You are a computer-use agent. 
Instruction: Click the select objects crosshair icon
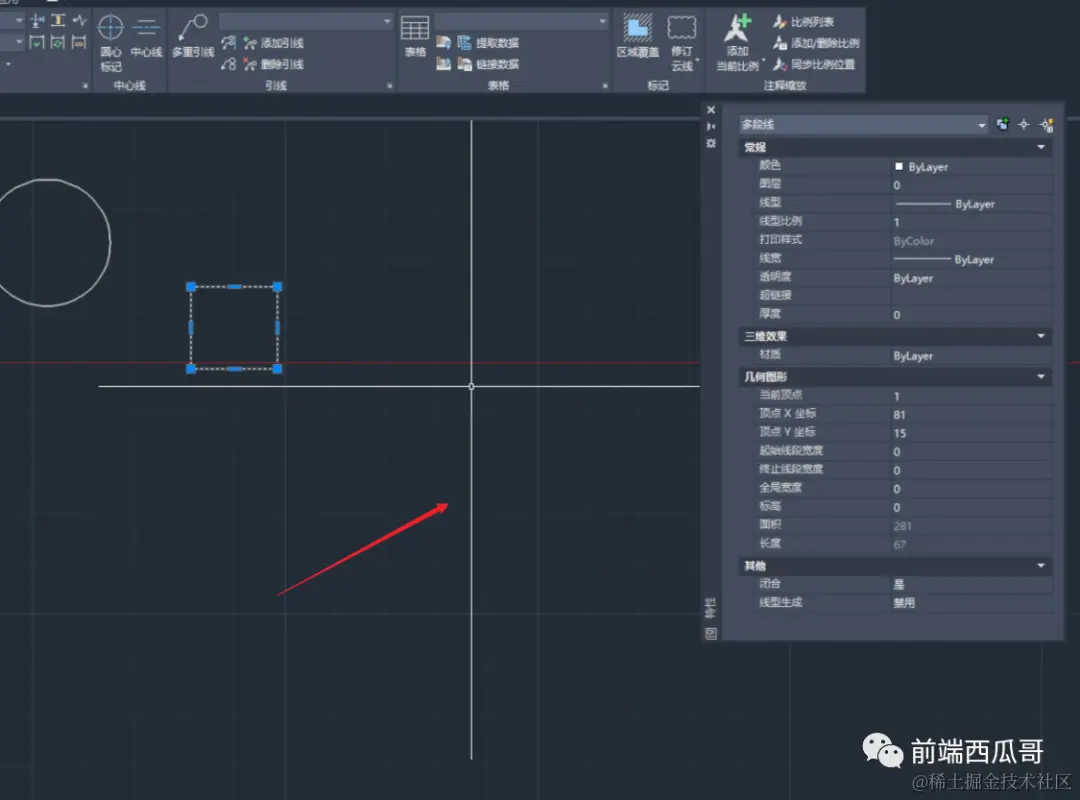pos(1024,124)
